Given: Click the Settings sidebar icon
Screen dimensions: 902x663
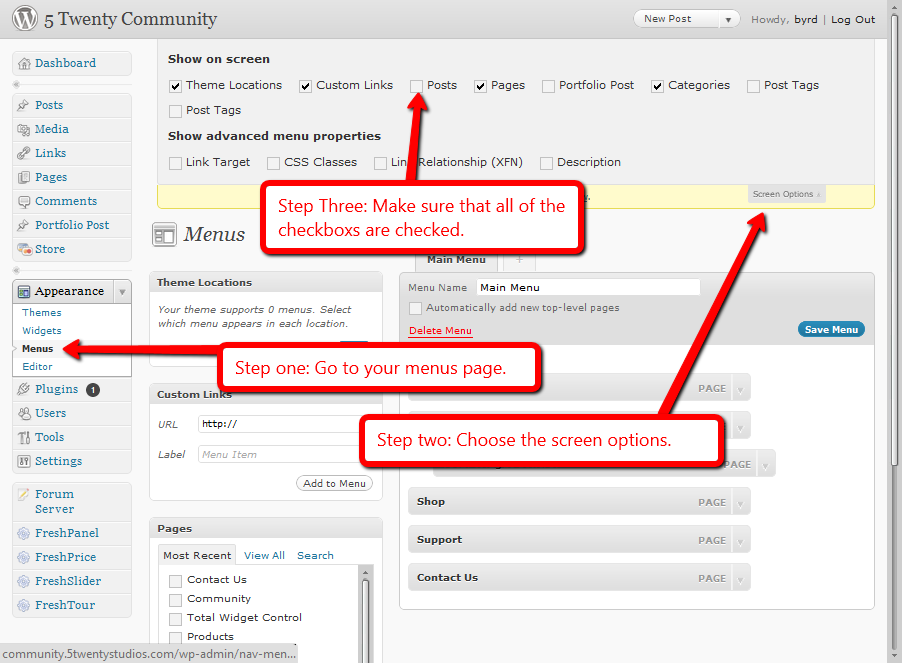Looking at the screenshot, I should 24,461.
